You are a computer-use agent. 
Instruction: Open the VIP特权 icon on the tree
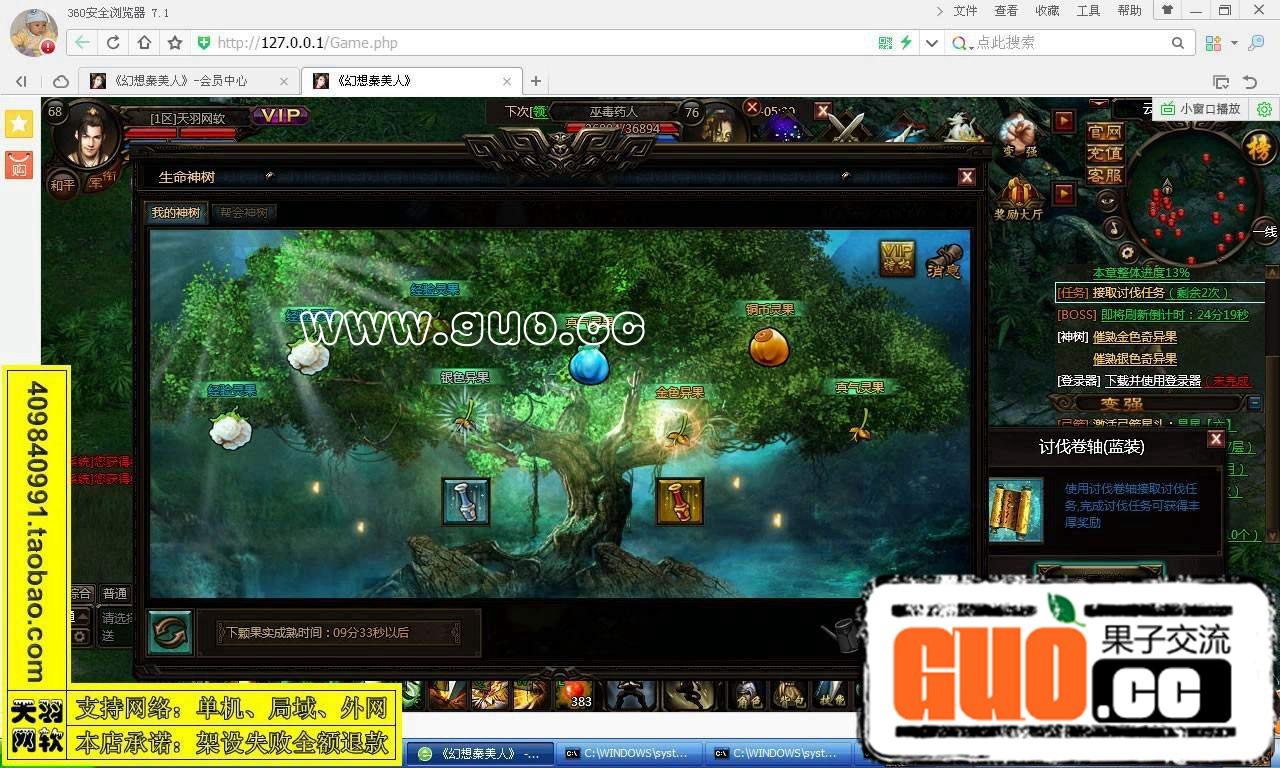coord(897,258)
